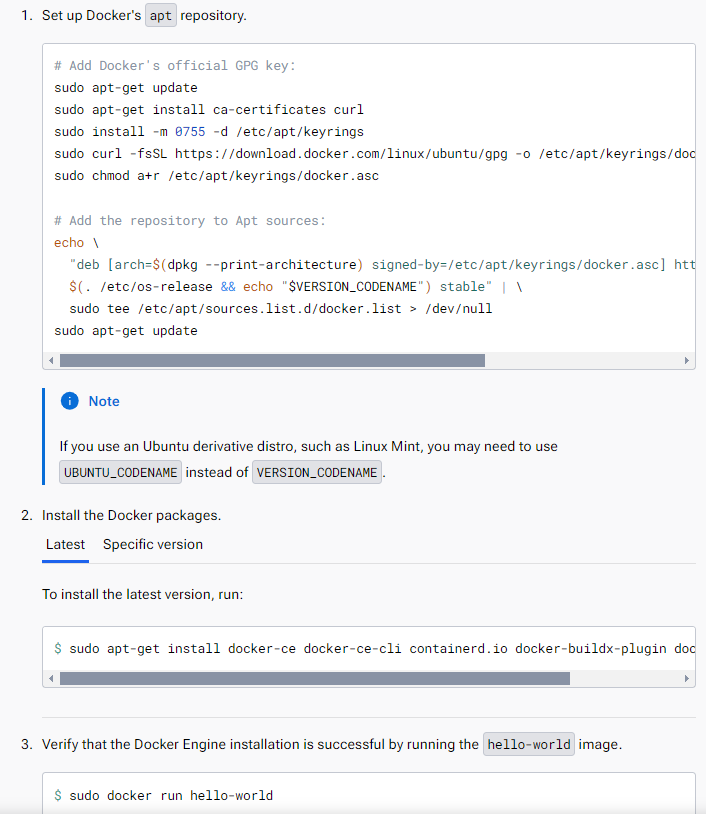Click the 'sudo install -m 0755 -d /etc/apt/keyrings' line
This screenshot has height=814, width=706.
coord(209,132)
